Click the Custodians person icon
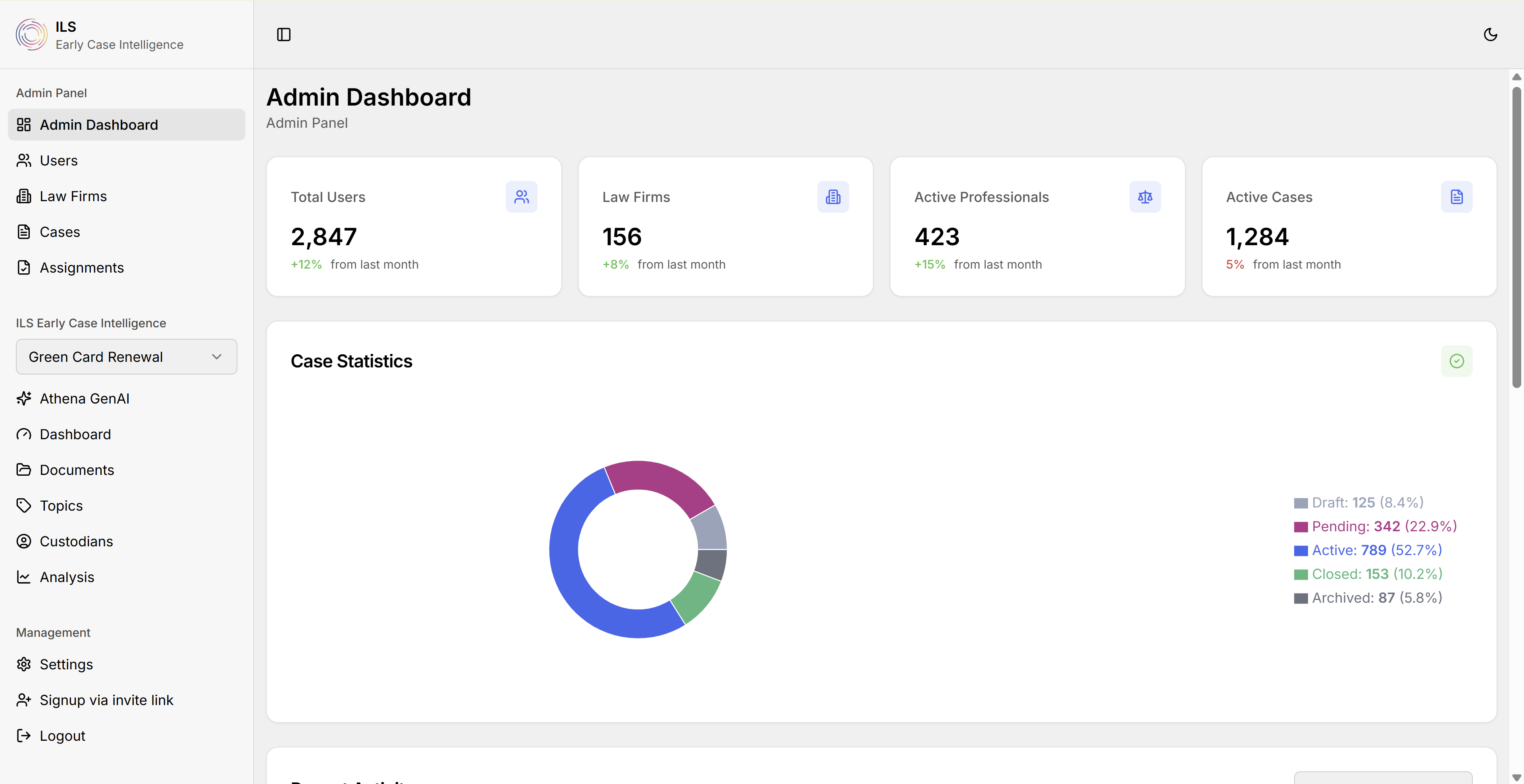Screen dimensions: 1524x784 point(24,542)
